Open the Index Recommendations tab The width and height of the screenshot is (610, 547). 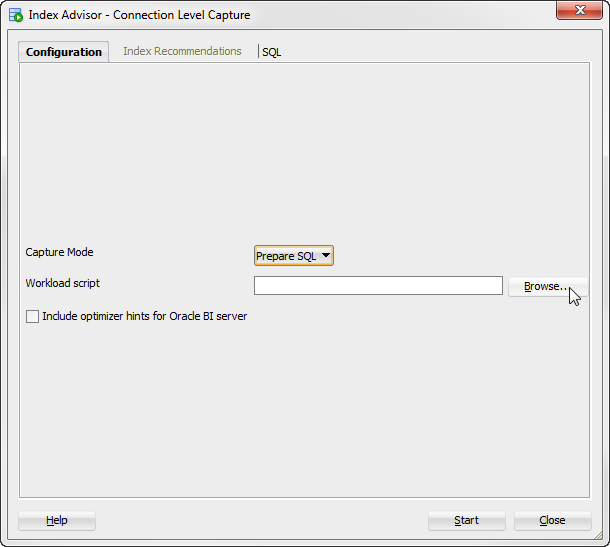coord(182,51)
